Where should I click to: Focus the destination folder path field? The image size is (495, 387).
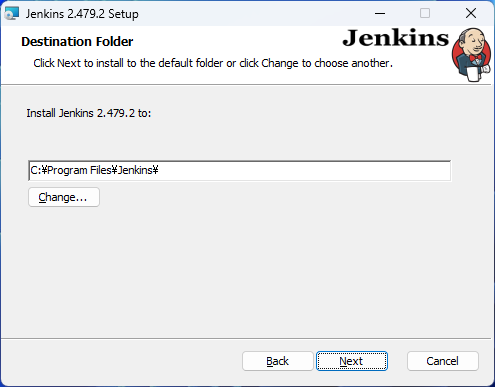point(240,171)
